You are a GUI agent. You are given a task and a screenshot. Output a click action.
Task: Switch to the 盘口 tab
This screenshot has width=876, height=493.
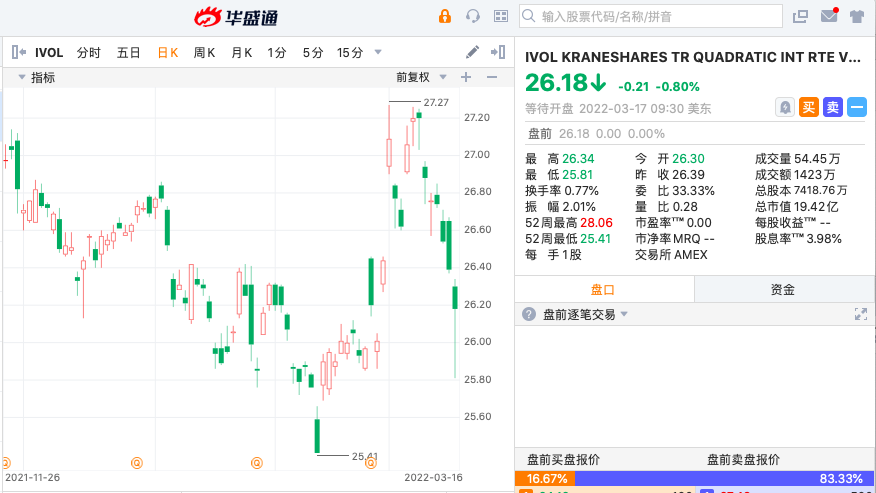(x=604, y=290)
